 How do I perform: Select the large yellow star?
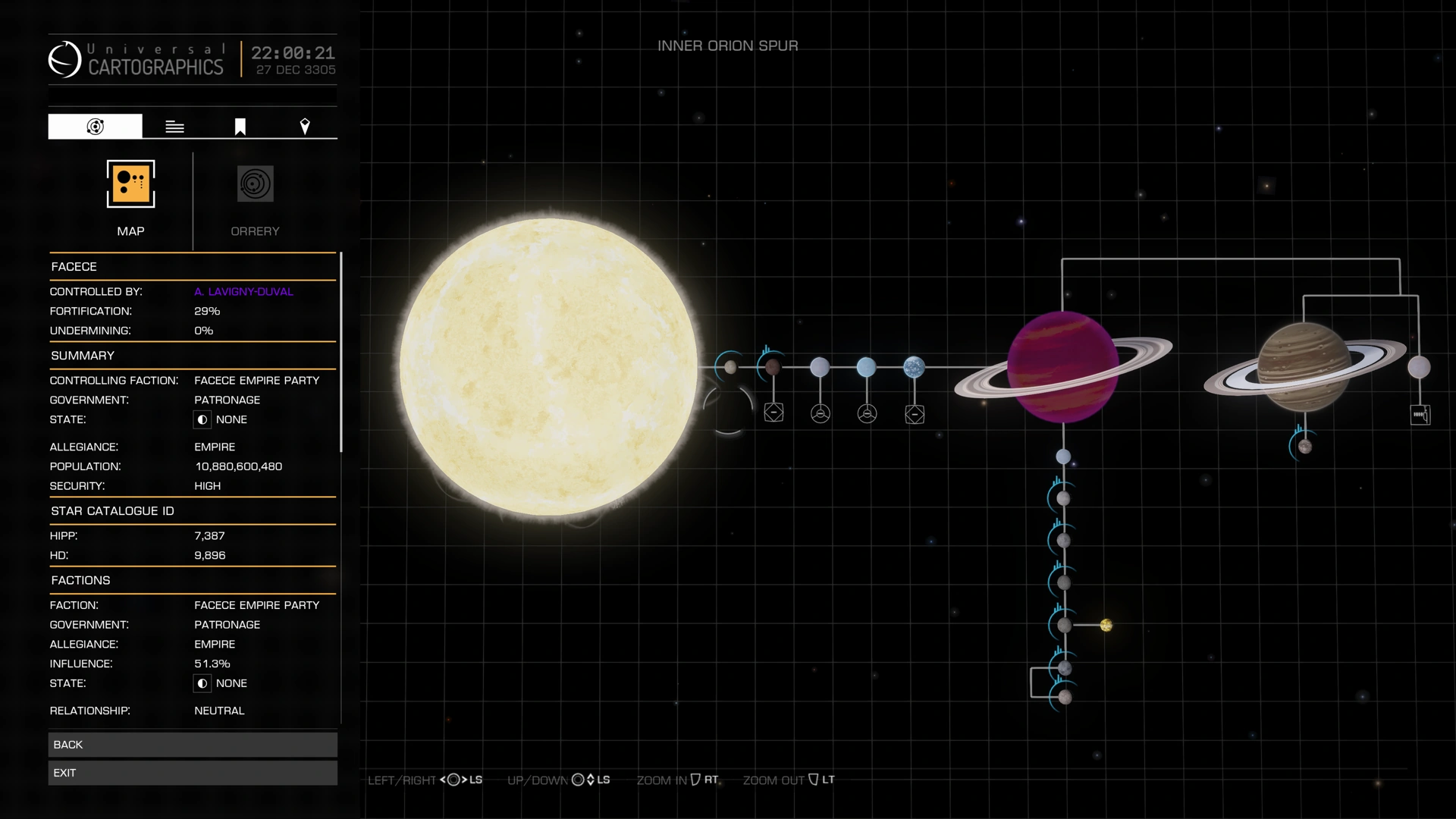[548, 367]
